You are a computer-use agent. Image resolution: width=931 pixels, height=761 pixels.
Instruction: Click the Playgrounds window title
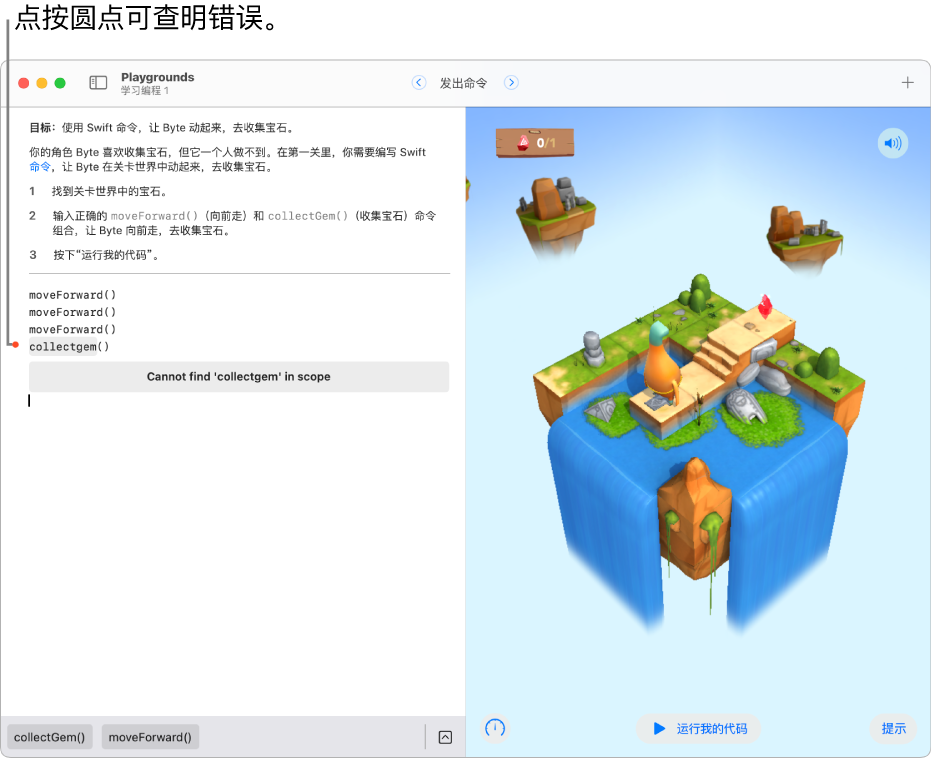pos(157,77)
